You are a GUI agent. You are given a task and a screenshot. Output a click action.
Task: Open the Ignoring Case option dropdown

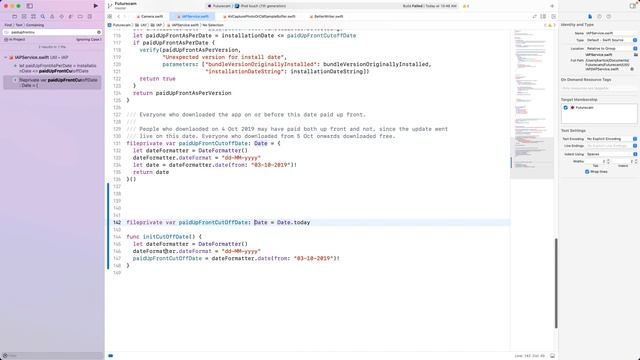click(x=88, y=40)
